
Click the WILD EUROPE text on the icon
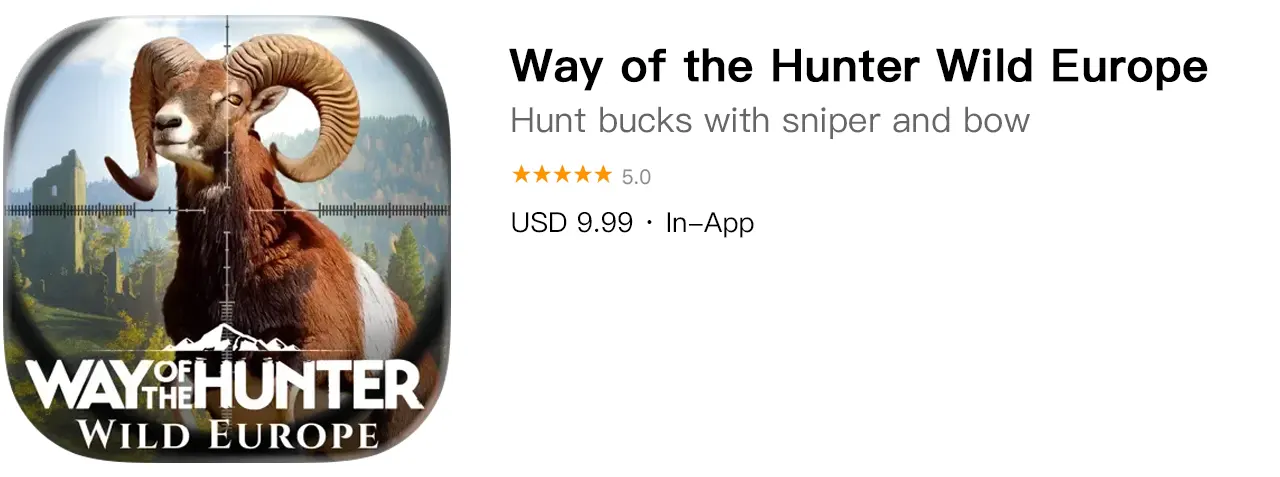tap(229, 433)
